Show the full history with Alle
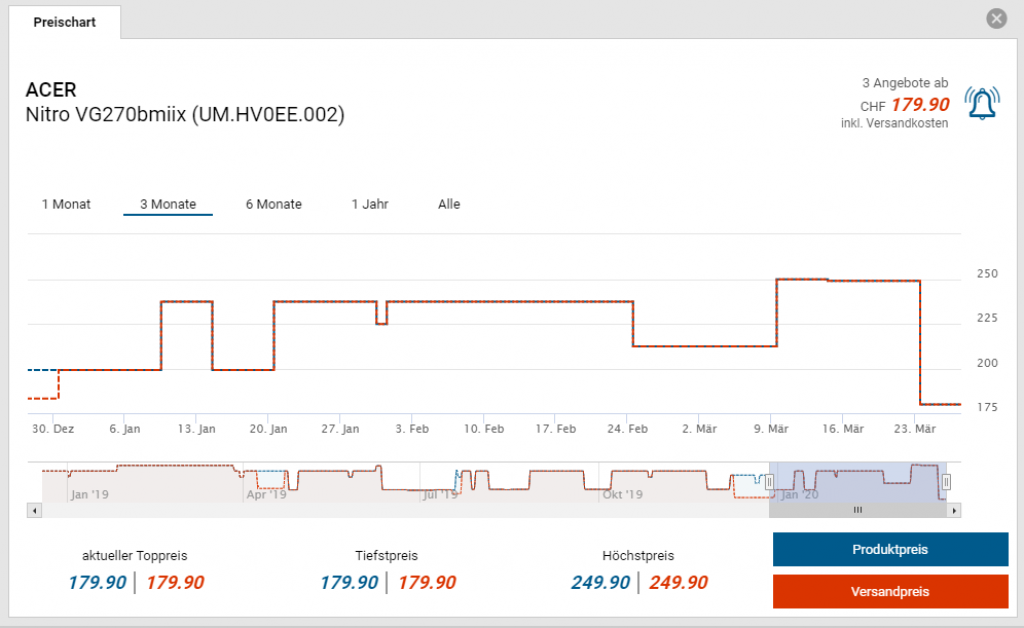 (449, 204)
